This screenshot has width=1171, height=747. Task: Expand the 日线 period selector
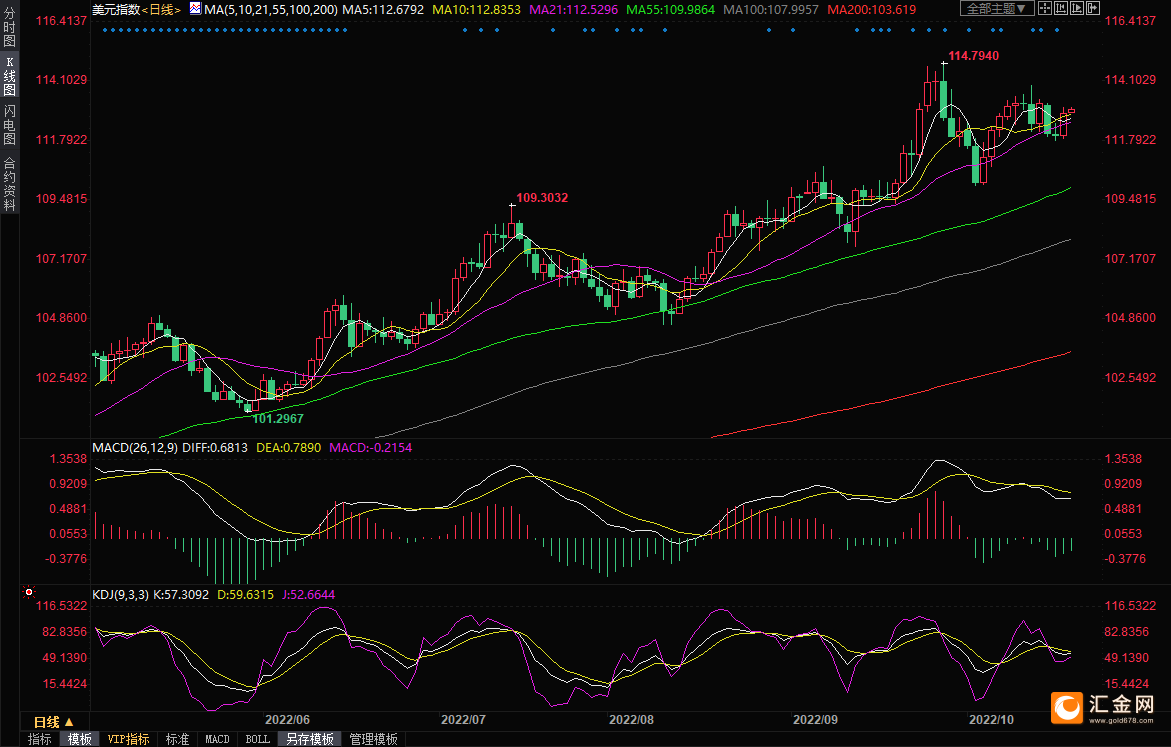point(54,722)
